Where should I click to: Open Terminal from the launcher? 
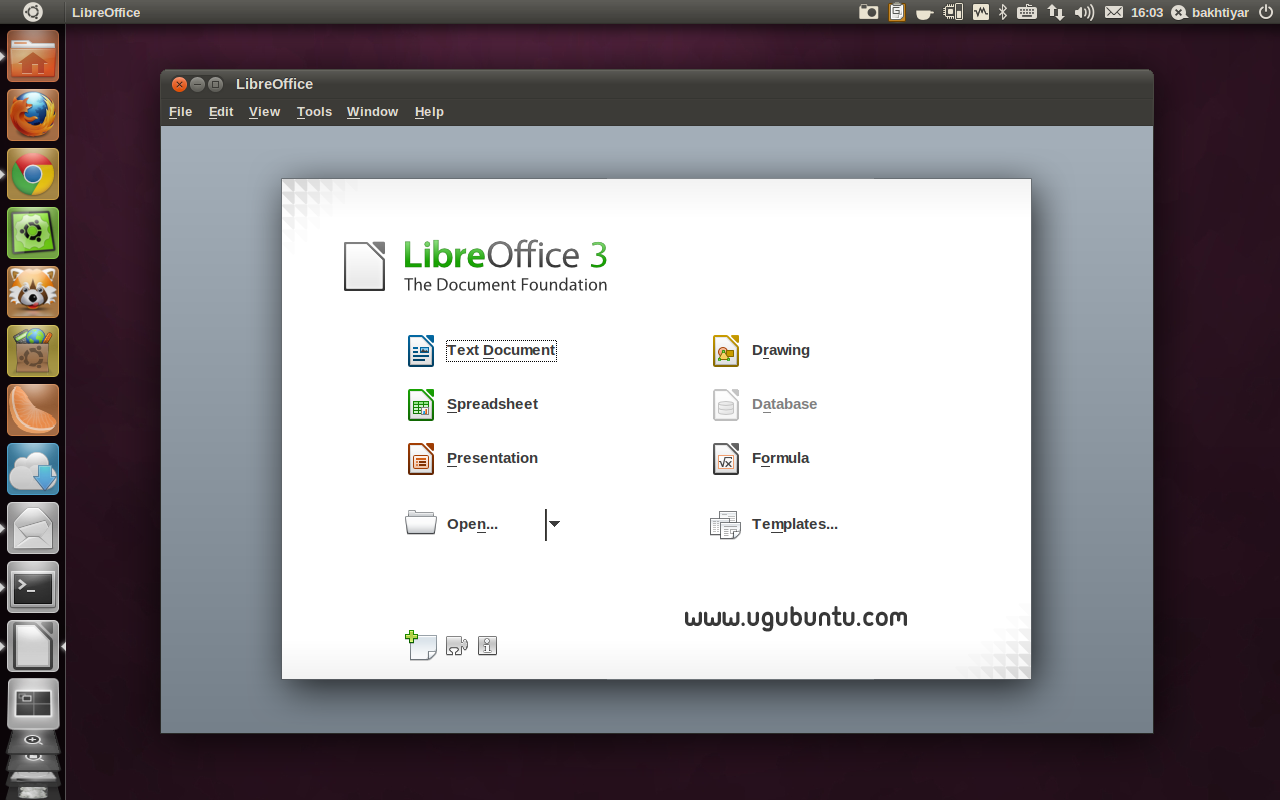pos(33,587)
